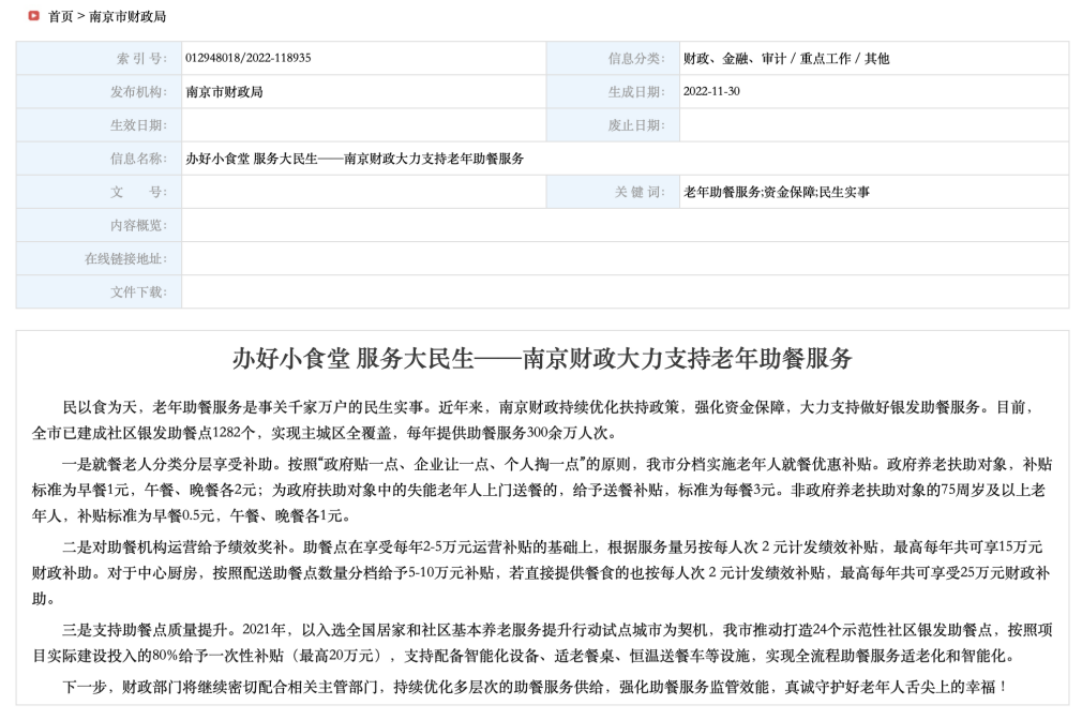Image resolution: width=1082 pixels, height=720 pixels.
Task: Select generation date 2022-11-30
Action: coord(711,91)
